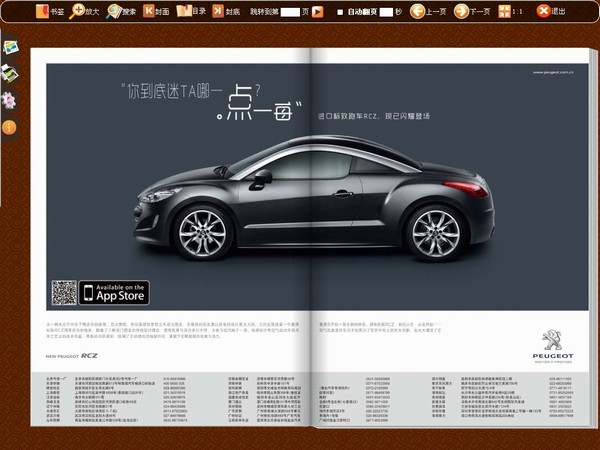Go to next page with 下一页
The image size is (600, 450).
point(471,11)
